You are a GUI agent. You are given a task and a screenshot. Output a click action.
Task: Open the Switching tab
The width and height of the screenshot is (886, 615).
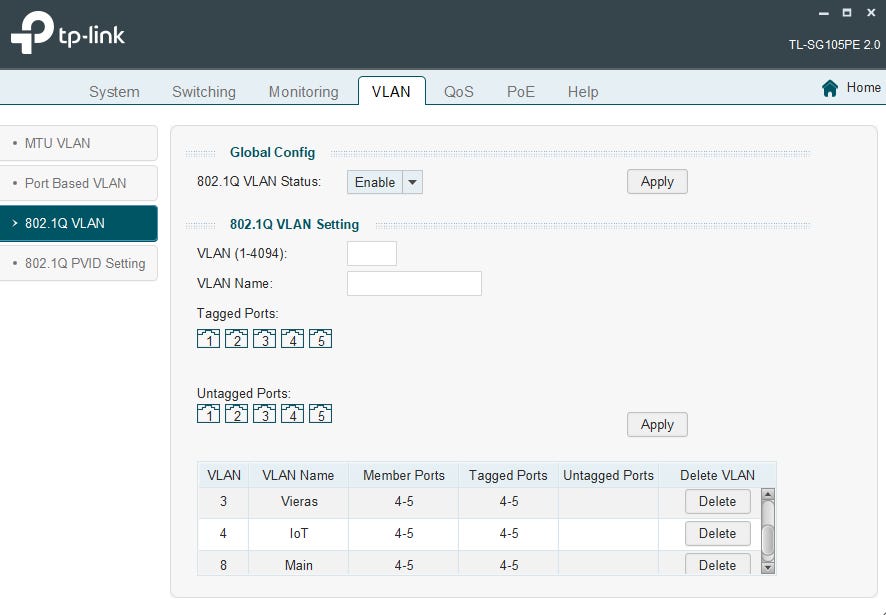coord(204,92)
